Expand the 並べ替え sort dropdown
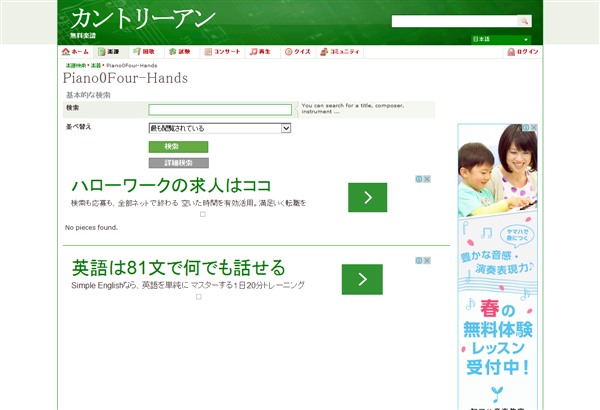The height and width of the screenshot is (410, 600). 220,128
